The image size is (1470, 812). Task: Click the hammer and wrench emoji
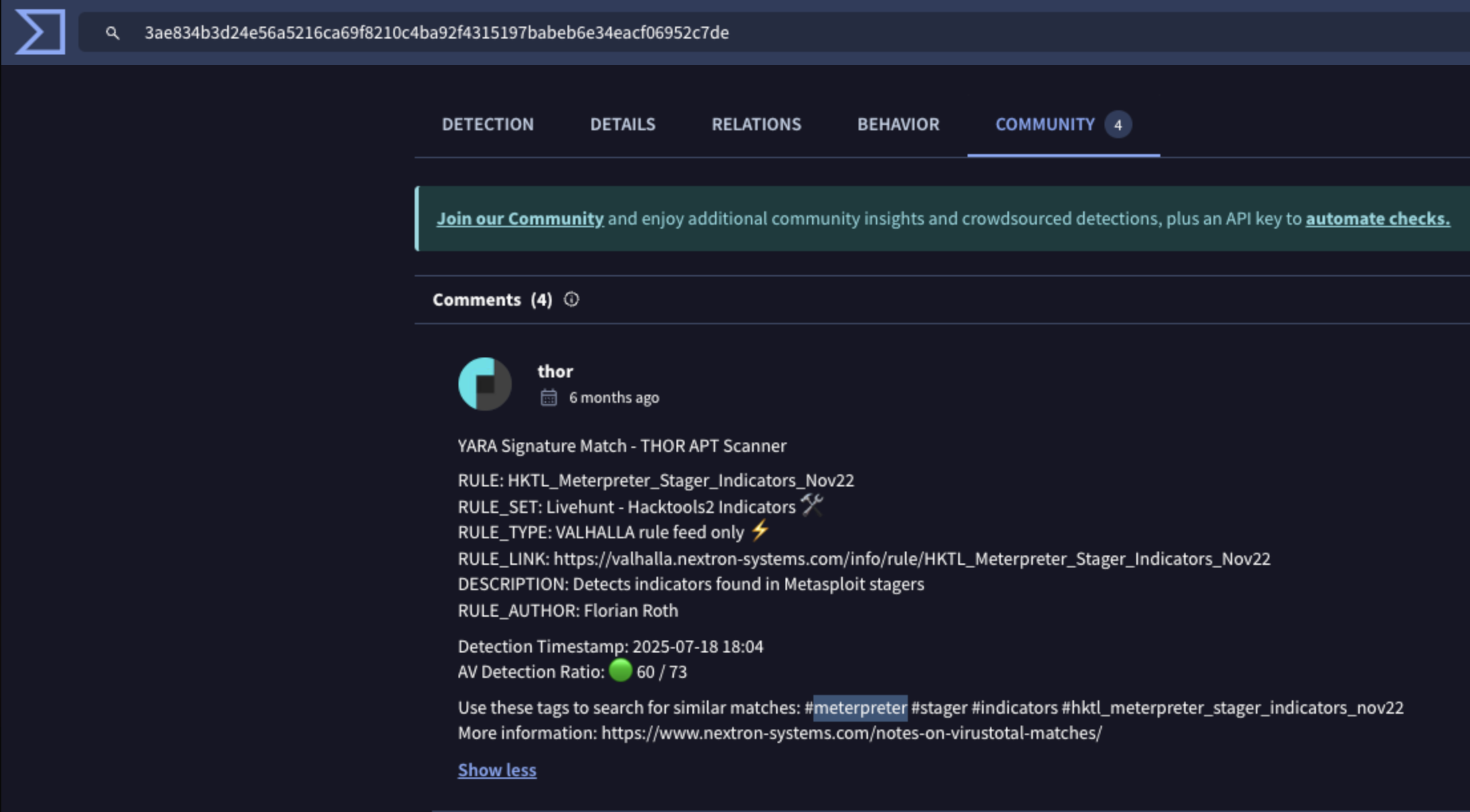tap(812, 505)
